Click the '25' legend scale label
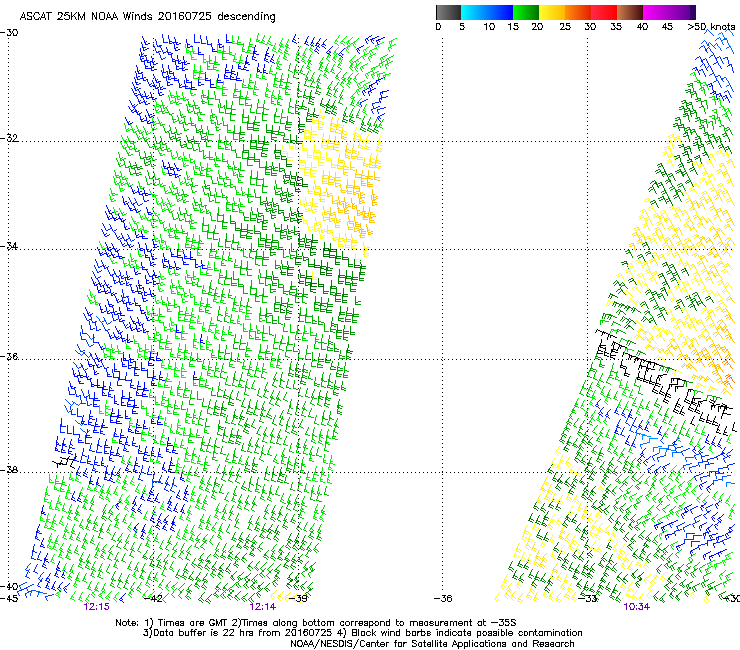Screen dimensions: 740x650 pos(565,27)
